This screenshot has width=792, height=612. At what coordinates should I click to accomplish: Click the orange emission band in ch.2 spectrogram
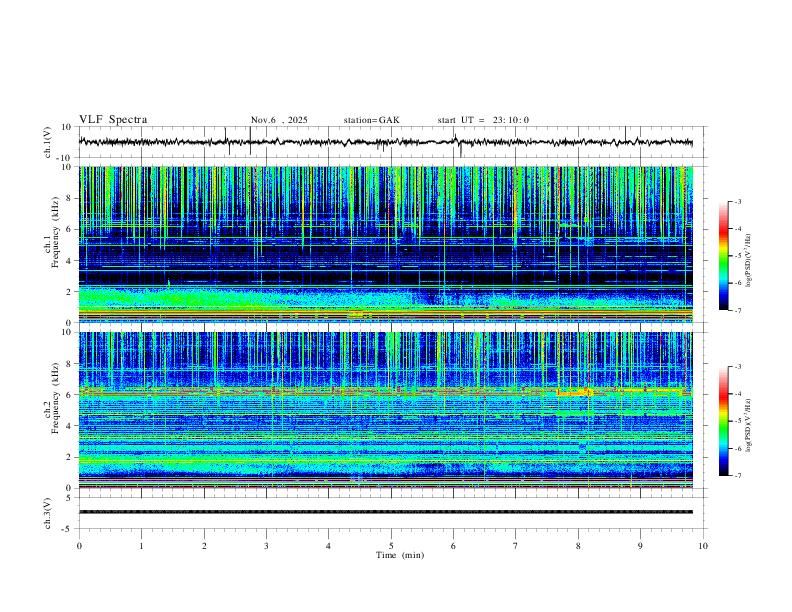point(574,392)
